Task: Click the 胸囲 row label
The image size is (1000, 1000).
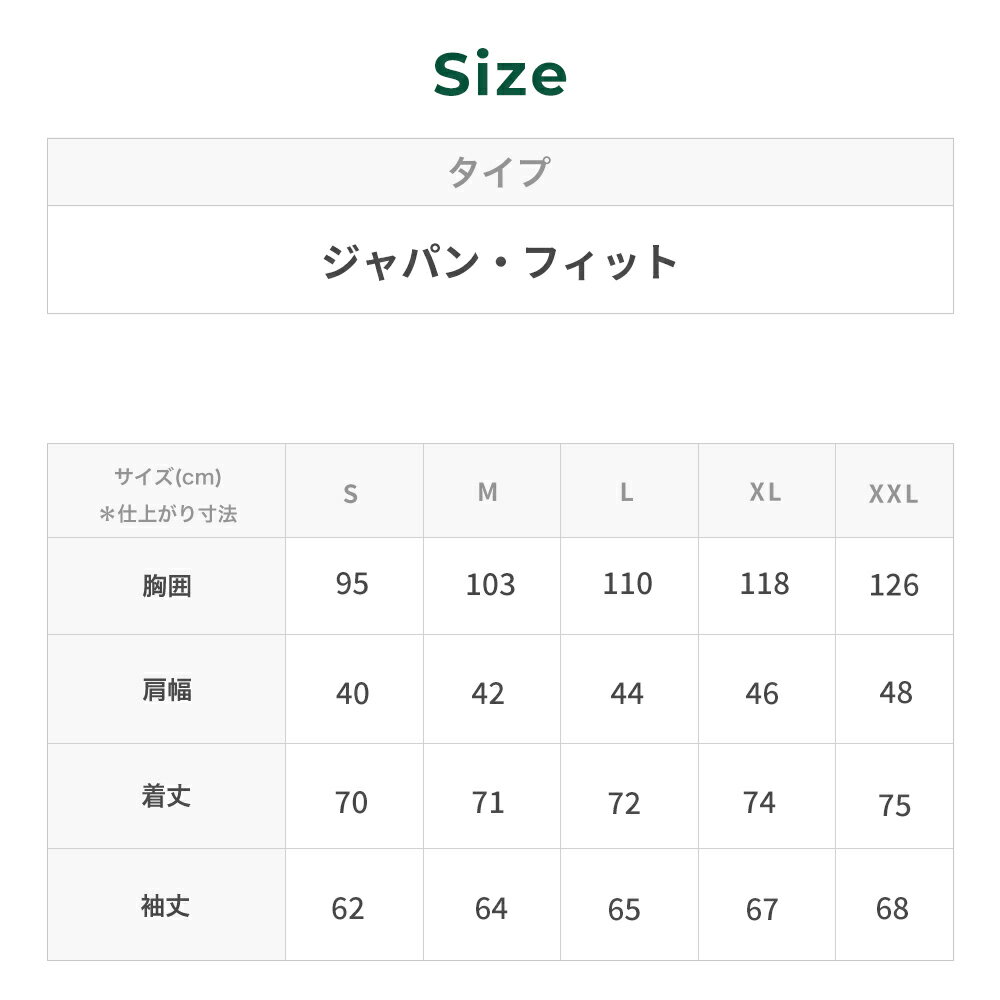Action: (x=166, y=586)
